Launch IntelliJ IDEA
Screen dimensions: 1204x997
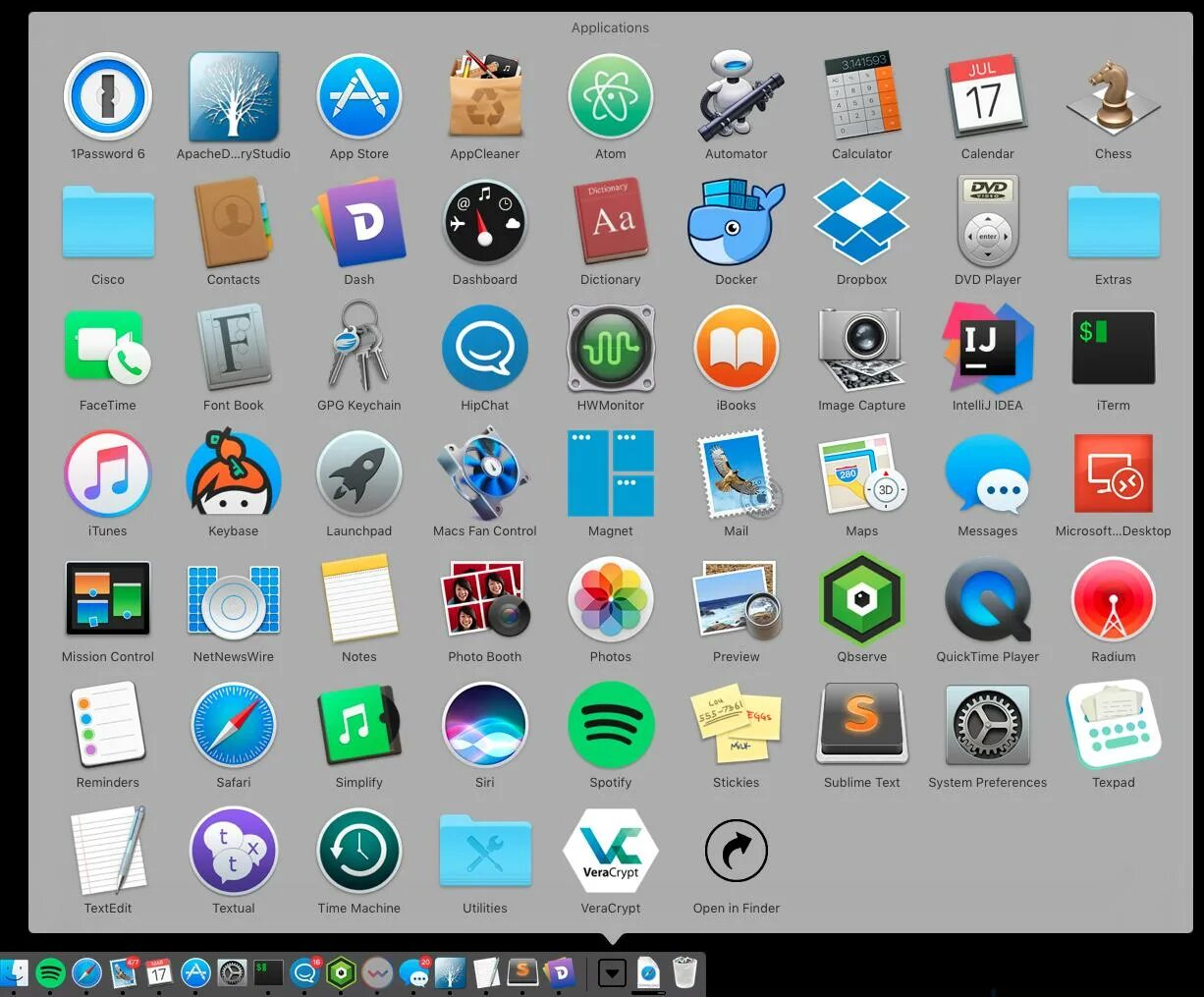pos(988,349)
